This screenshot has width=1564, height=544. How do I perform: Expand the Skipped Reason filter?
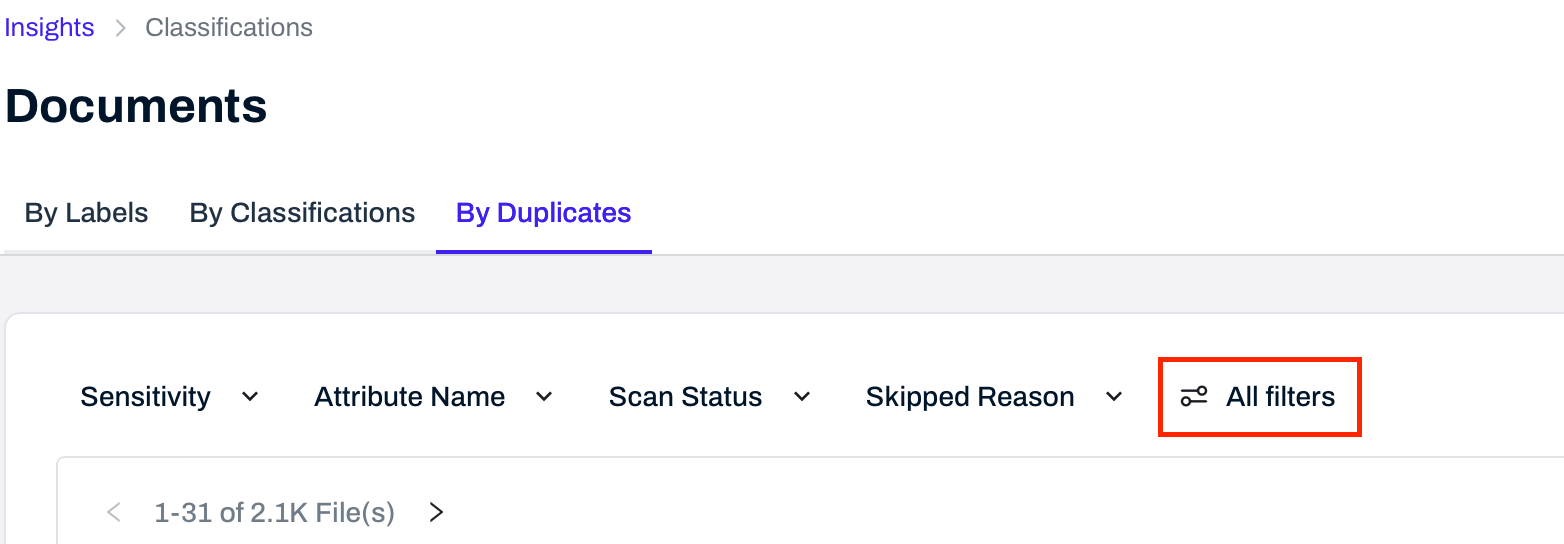click(x=970, y=397)
